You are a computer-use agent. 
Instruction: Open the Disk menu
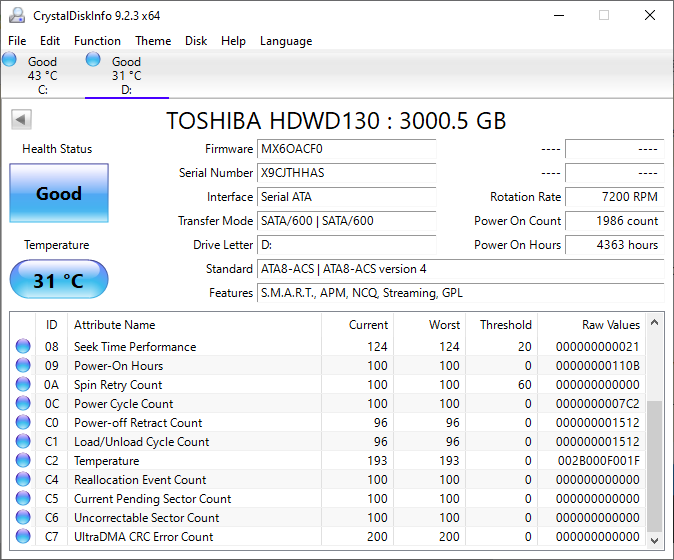point(196,41)
